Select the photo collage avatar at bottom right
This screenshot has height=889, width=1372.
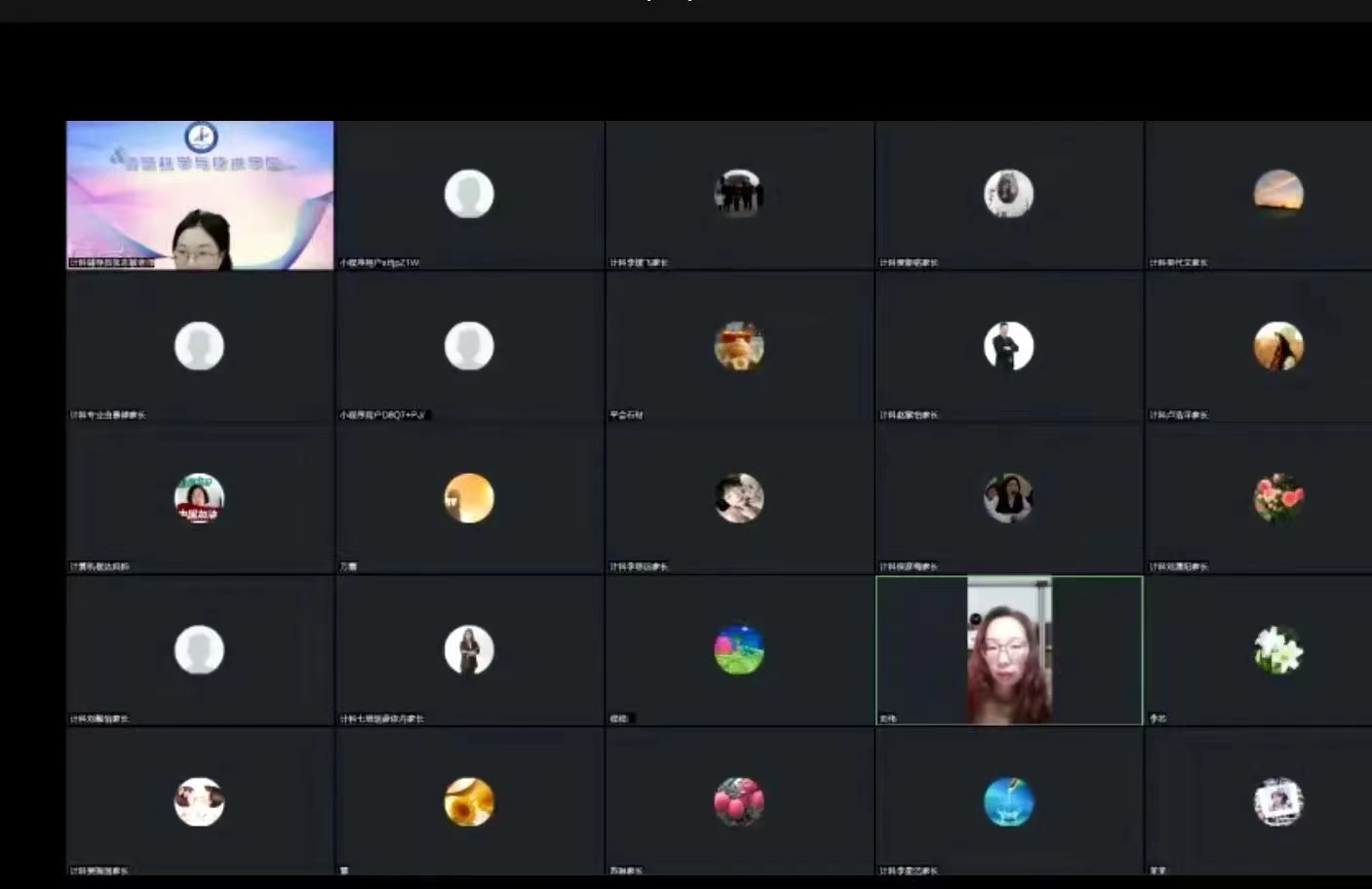1277,802
